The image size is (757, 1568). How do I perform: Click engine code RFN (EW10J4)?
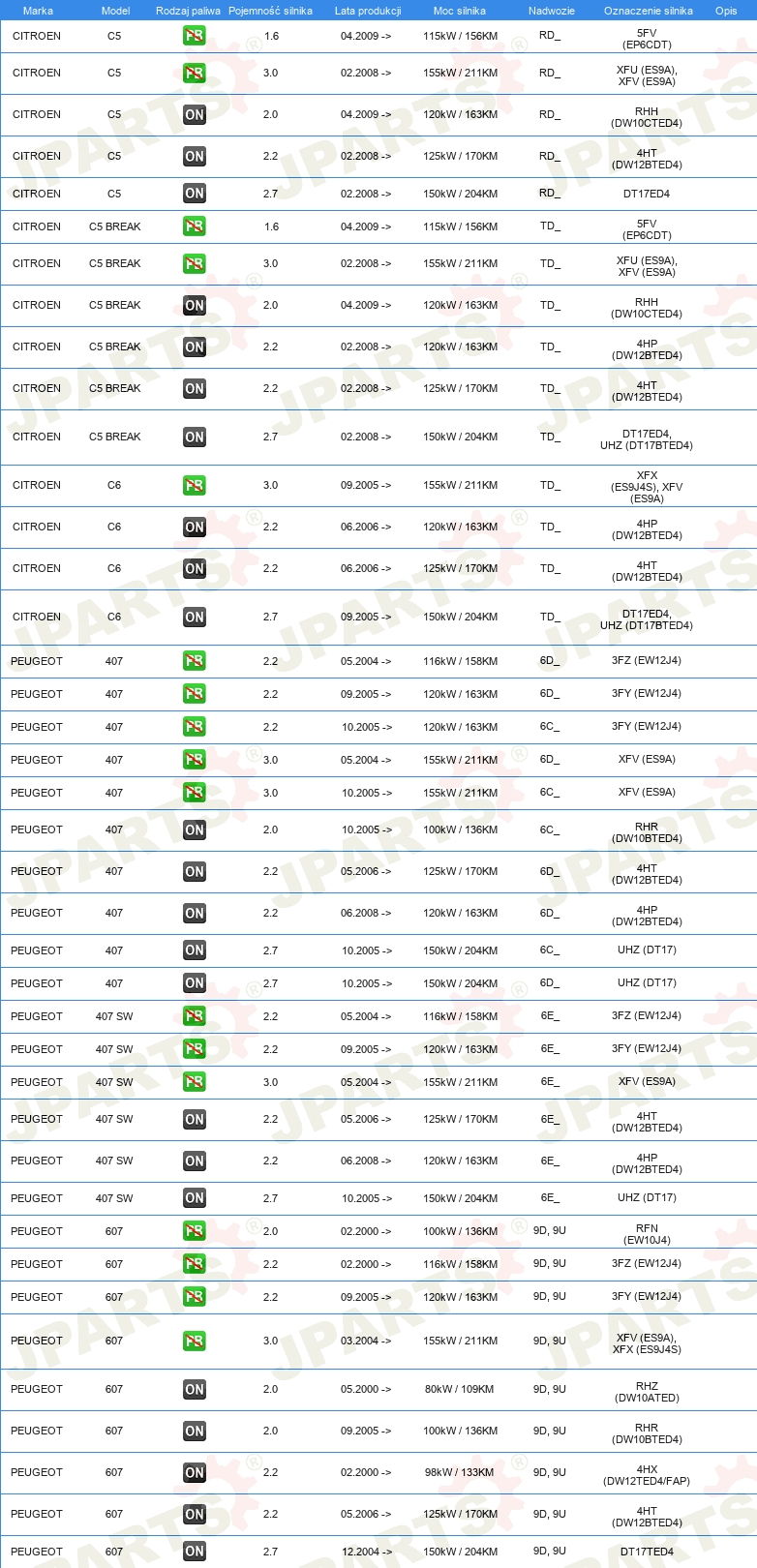pos(647,1234)
